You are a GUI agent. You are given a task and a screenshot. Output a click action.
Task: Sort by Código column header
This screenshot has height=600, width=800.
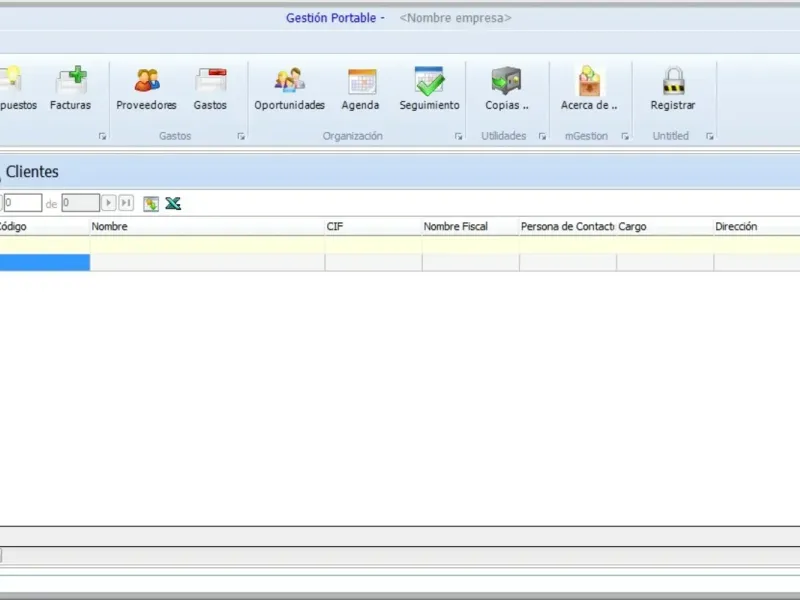[44, 227]
